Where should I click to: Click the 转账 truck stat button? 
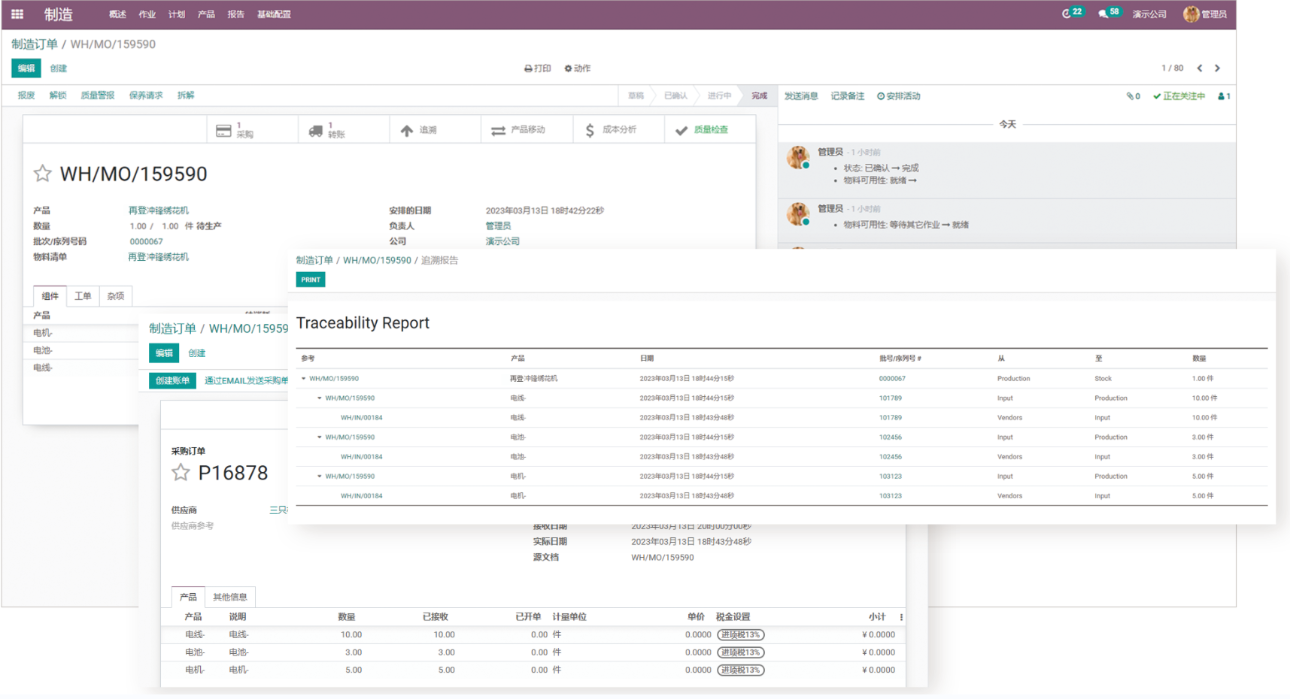[x=328, y=130]
